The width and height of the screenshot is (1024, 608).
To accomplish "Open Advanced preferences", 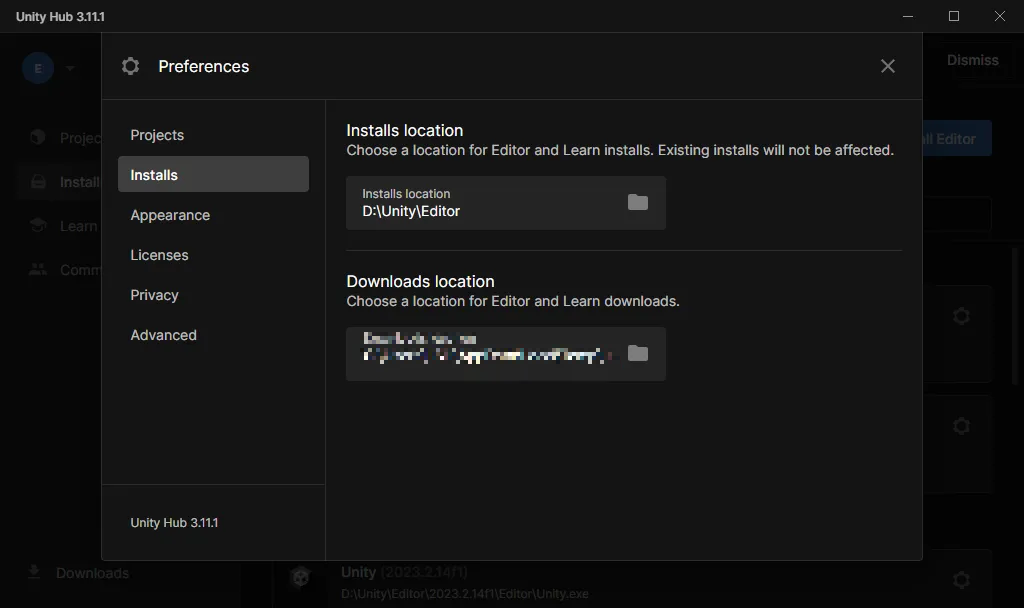I will point(213,335).
